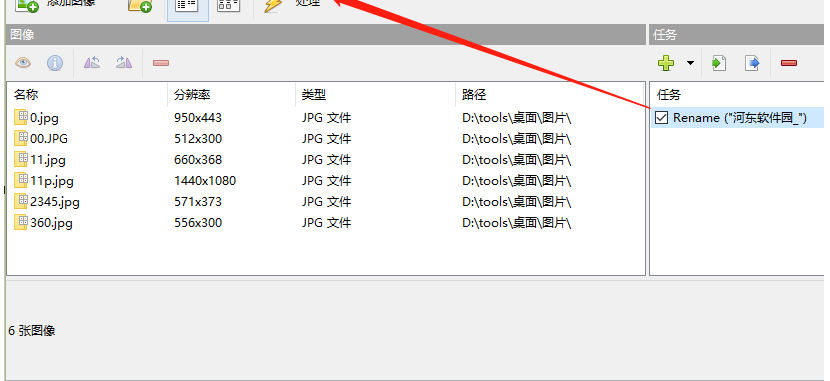Rotate image left using toolbar icon
The height and width of the screenshot is (381, 830).
[x=92, y=63]
